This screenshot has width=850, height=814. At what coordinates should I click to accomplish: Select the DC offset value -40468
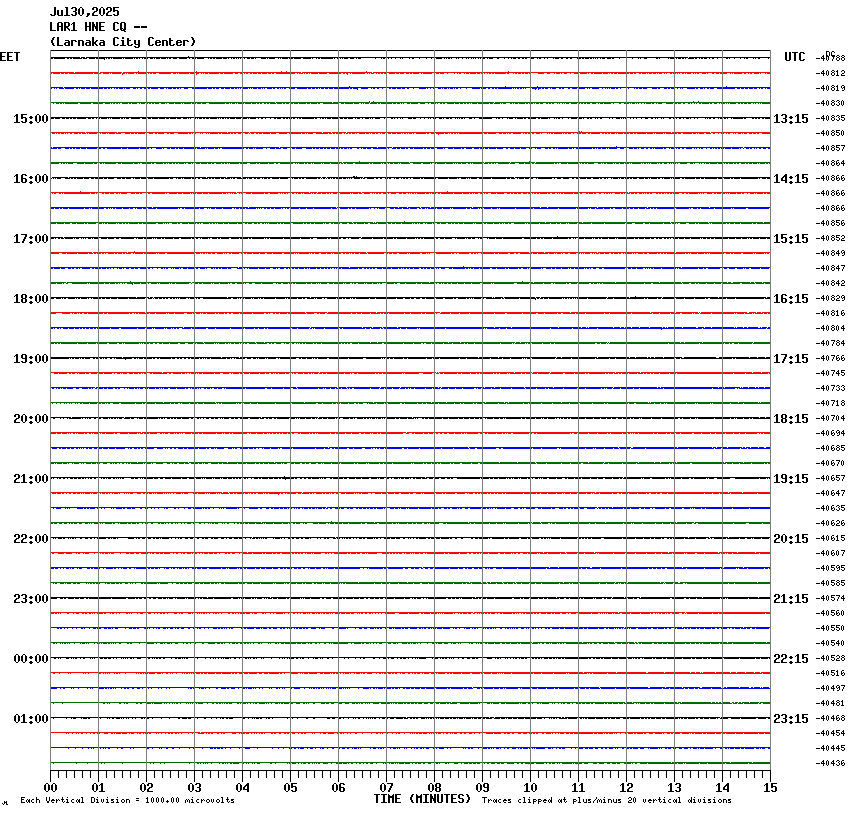[x=830, y=718]
